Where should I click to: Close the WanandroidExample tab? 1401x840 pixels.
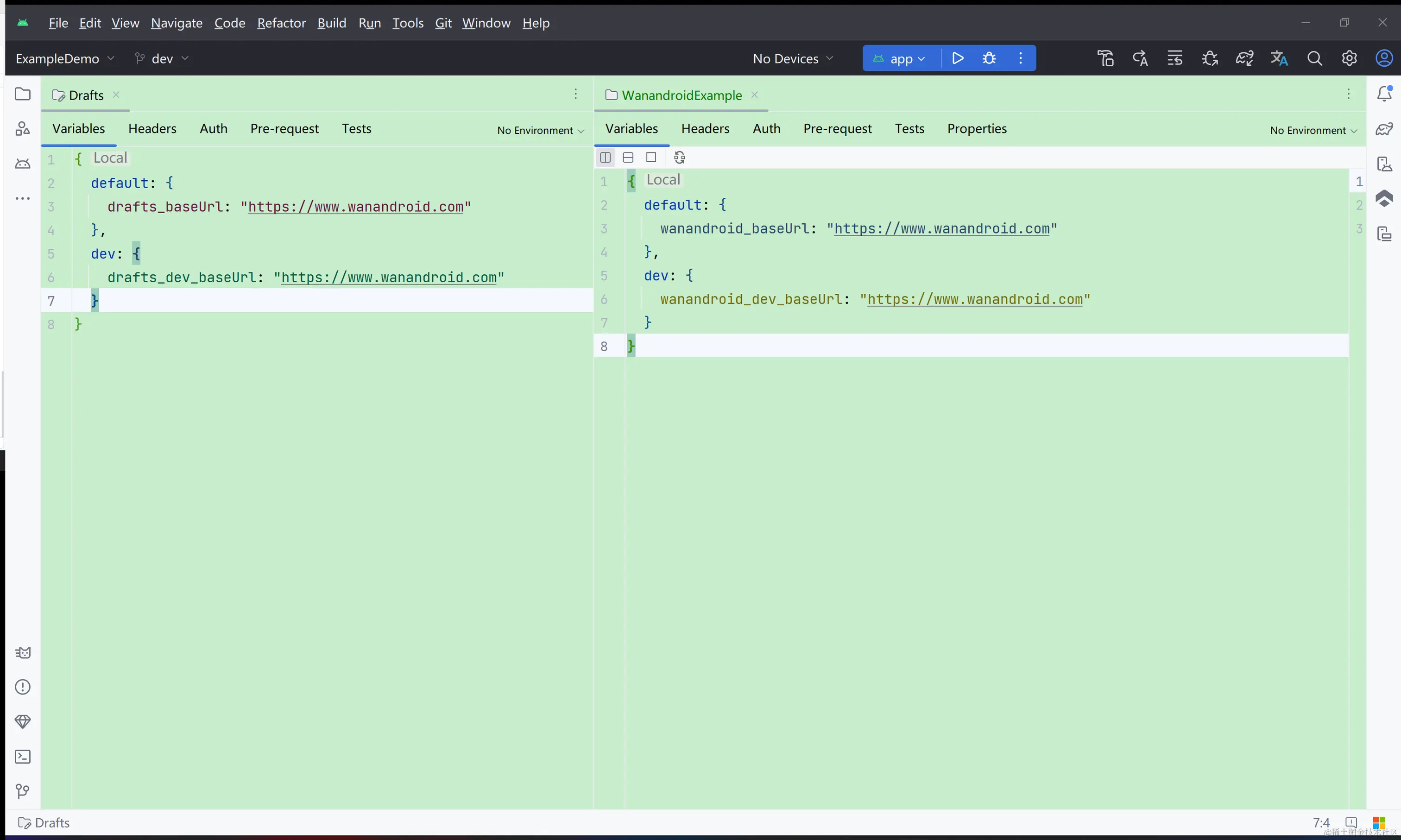click(x=754, y=95)
